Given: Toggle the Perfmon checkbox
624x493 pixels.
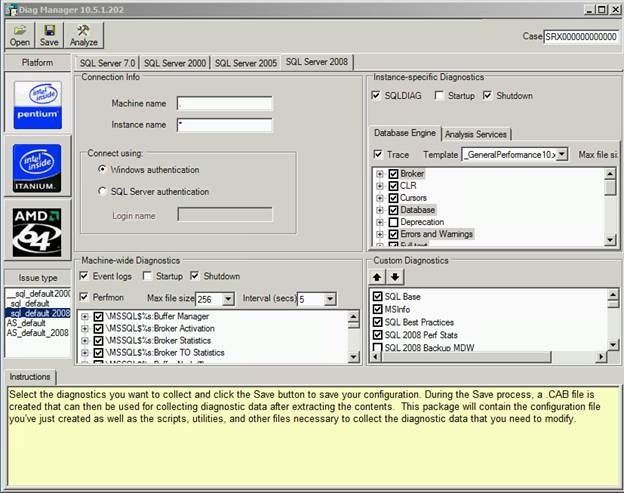Looking at the screenshot, I should [84, 297].
